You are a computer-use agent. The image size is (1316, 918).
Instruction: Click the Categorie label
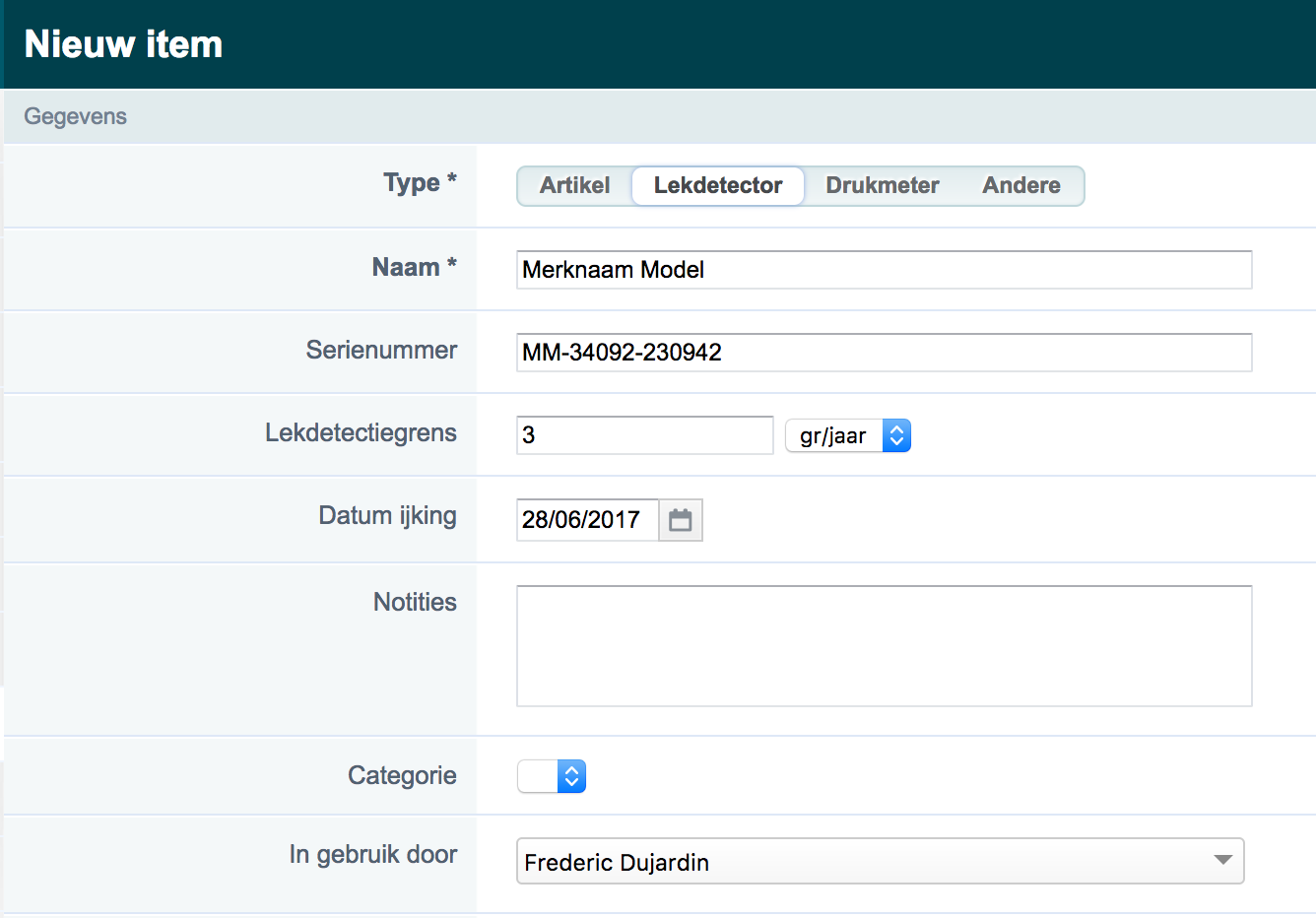coord(402,775)
